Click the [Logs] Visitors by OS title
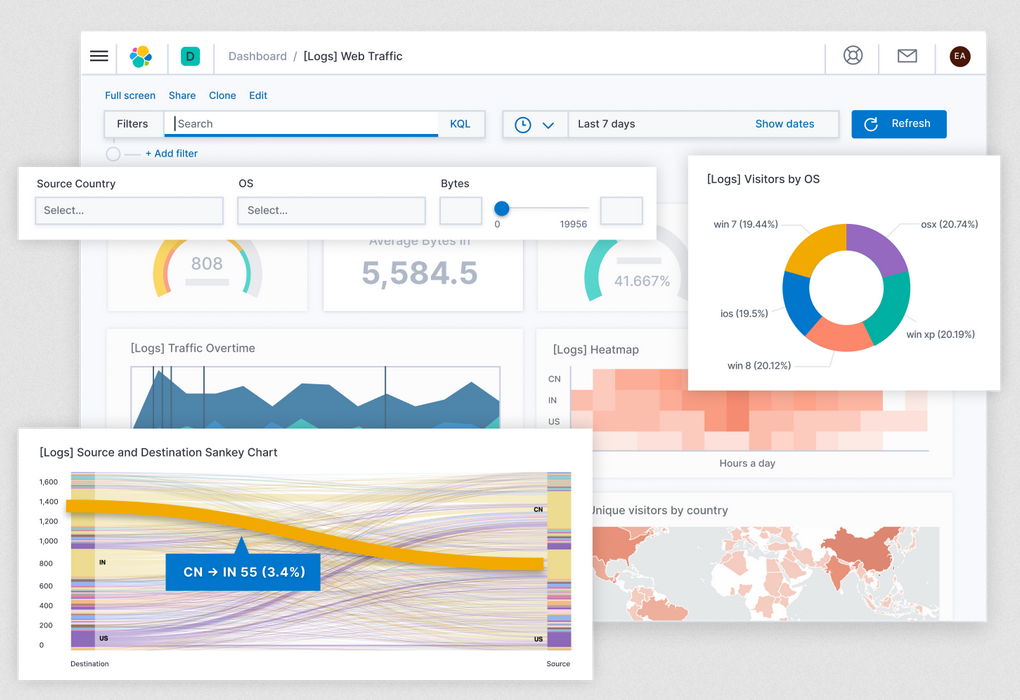The image size is (1020, 700). pyautogui.click(x=763, y=179)
